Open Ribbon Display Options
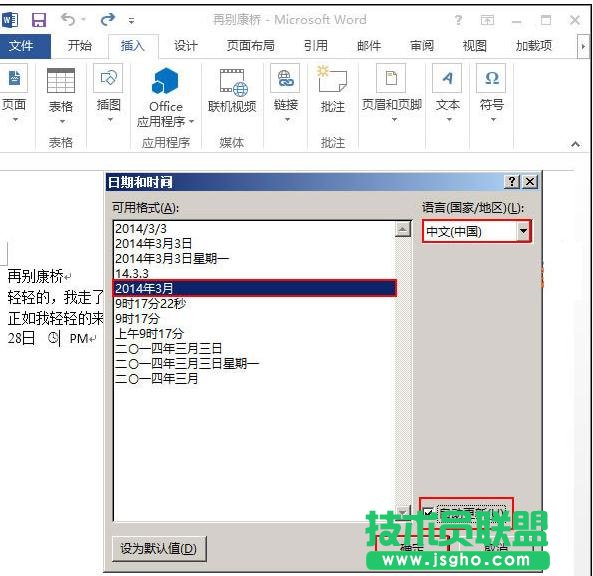The width and height of the screenshot is (593, 576). [x=487, y=20]
